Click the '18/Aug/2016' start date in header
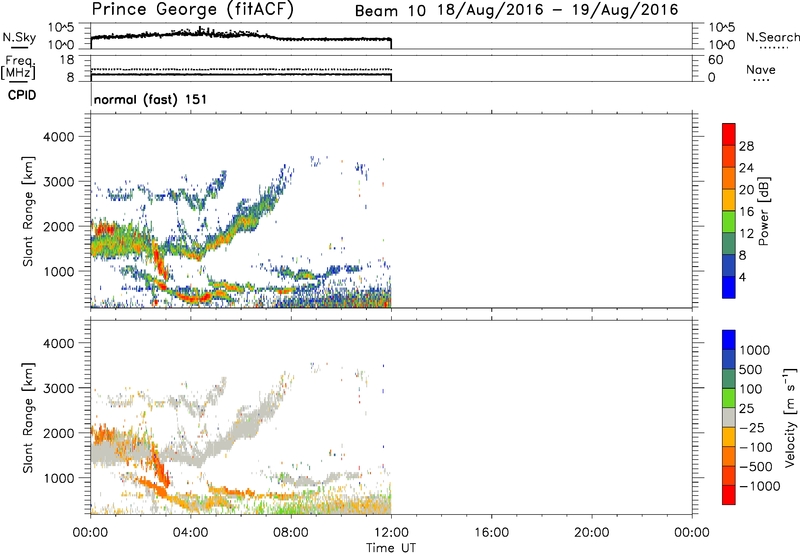Screen dimensions: 800x554 490,10
